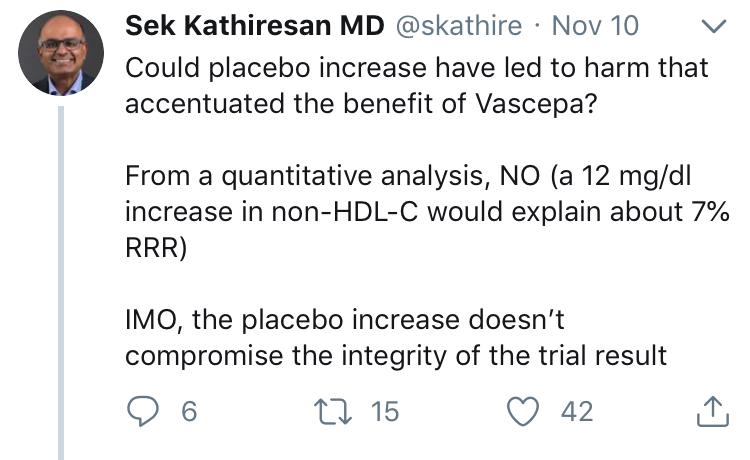Screen dimensions: 750x460
Task: Open the Sek Kathiresan MD display name
Action: pyautogui.click(x=254, y=25)
